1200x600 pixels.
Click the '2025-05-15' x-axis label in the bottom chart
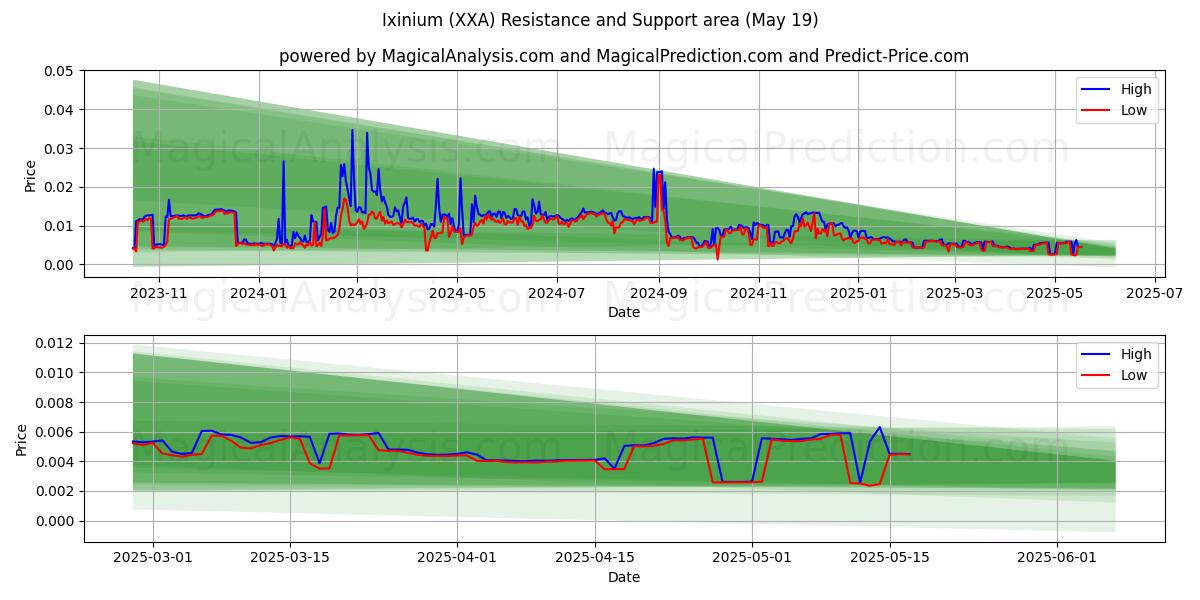tap(890, 559)
